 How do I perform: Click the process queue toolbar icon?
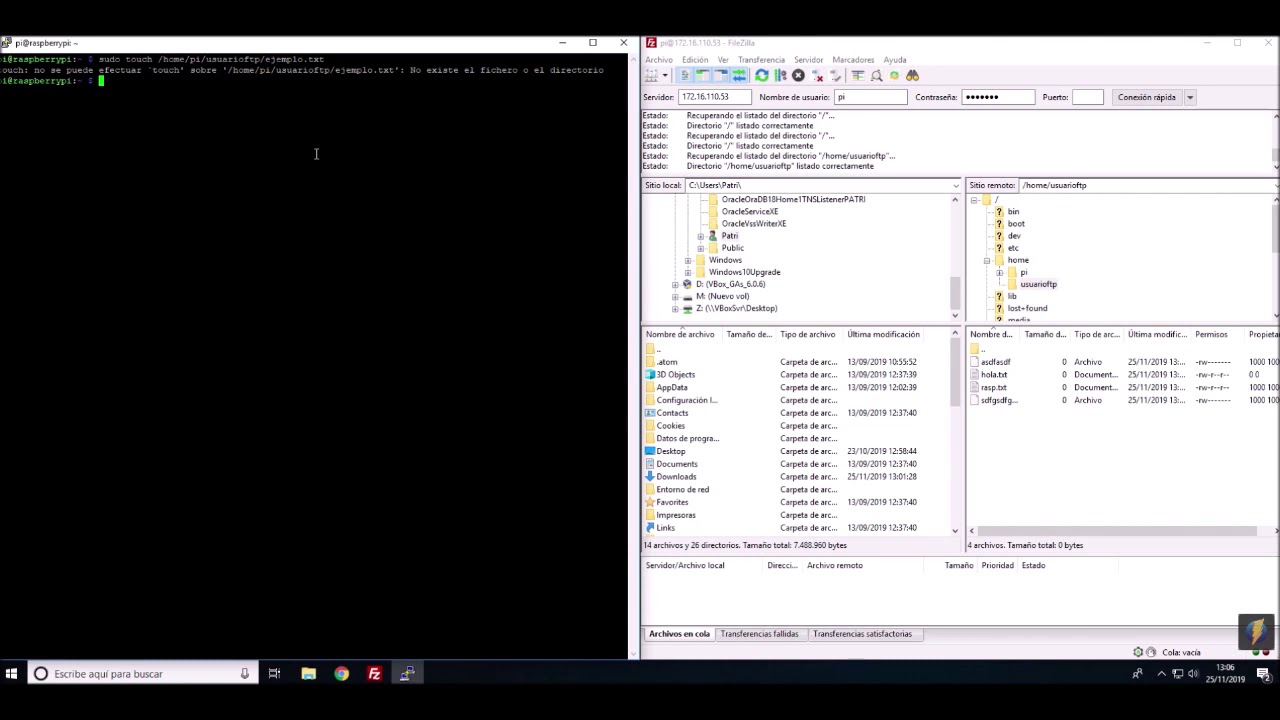click(x=780, y=75)
